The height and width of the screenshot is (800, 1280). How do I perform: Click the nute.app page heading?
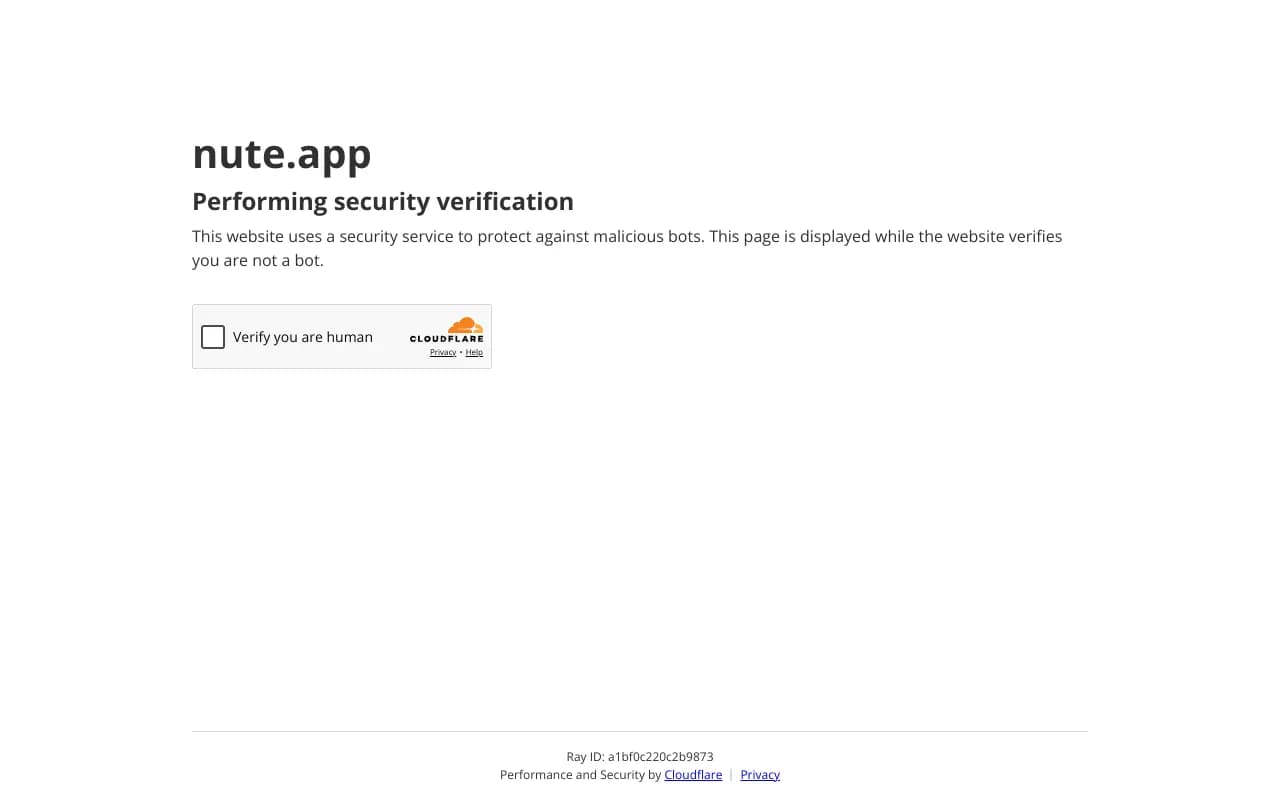[282, 153]
